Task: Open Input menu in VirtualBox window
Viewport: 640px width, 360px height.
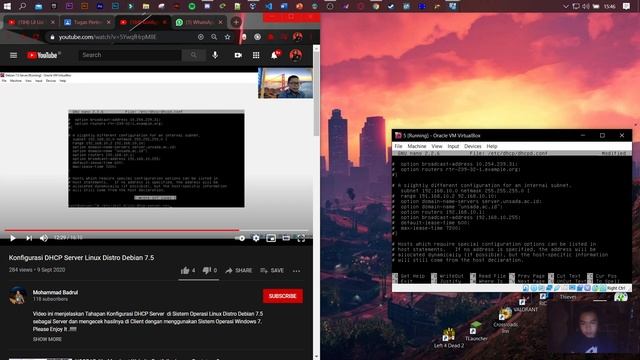Action: 453,146
